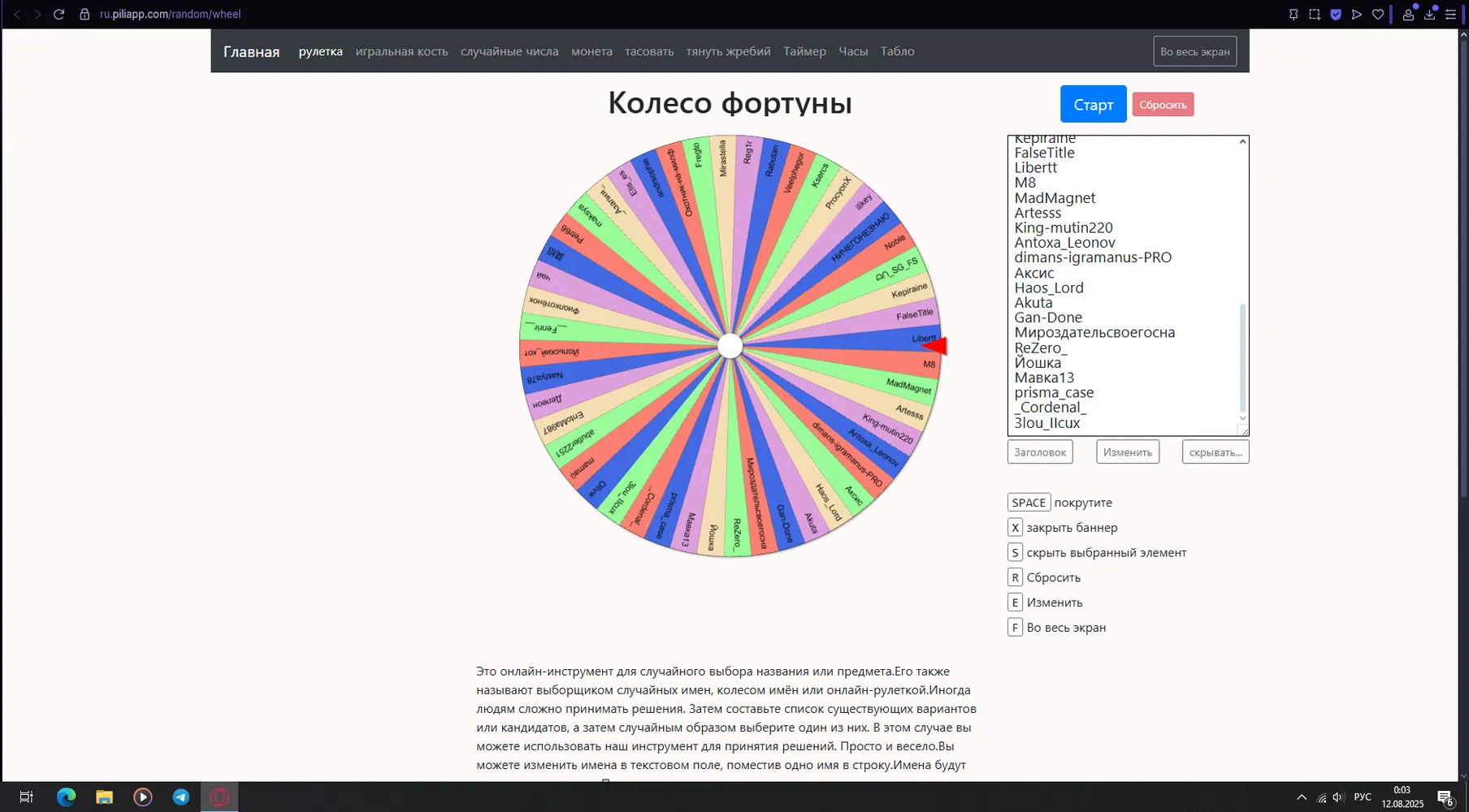Click the S key for скрыть выбранный элемент
1469x812 pixels.
1015,553
